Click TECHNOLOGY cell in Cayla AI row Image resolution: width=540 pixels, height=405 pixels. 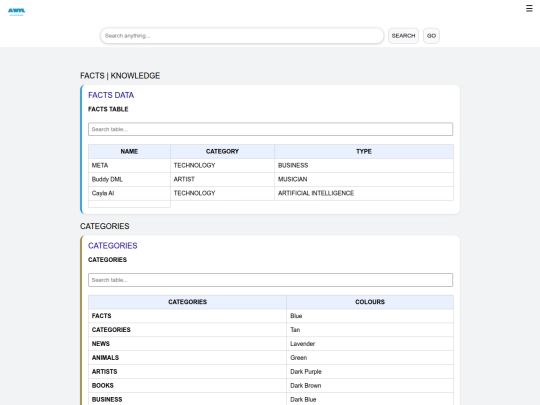[222, 193]
